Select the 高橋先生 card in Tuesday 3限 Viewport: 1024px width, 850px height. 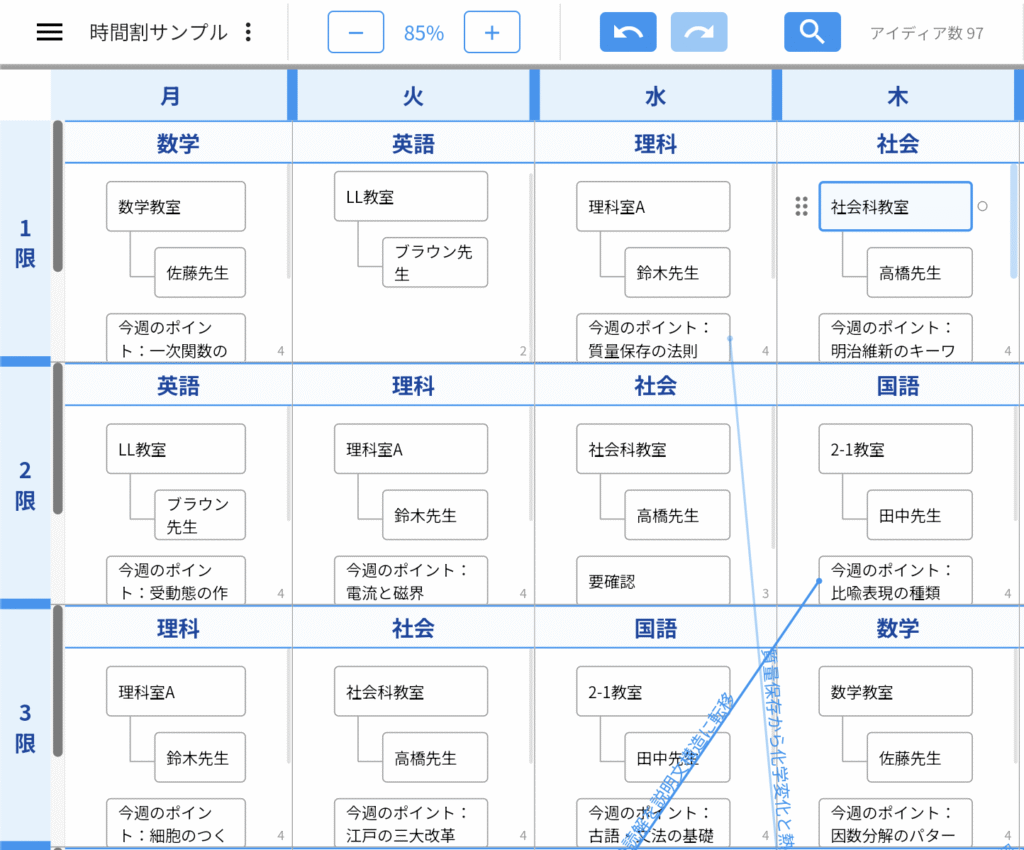tap(435, 757)
